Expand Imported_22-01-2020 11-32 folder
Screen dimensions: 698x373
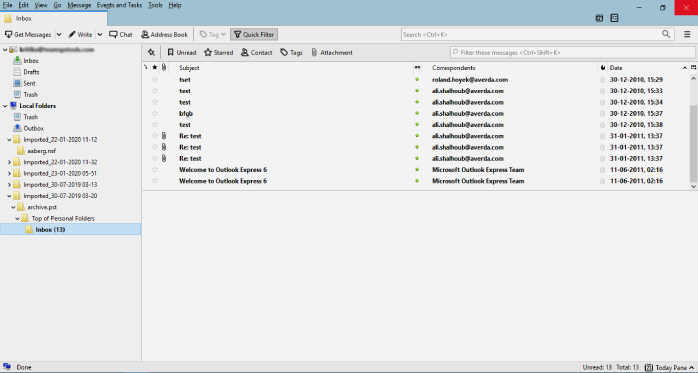(9, 162)
